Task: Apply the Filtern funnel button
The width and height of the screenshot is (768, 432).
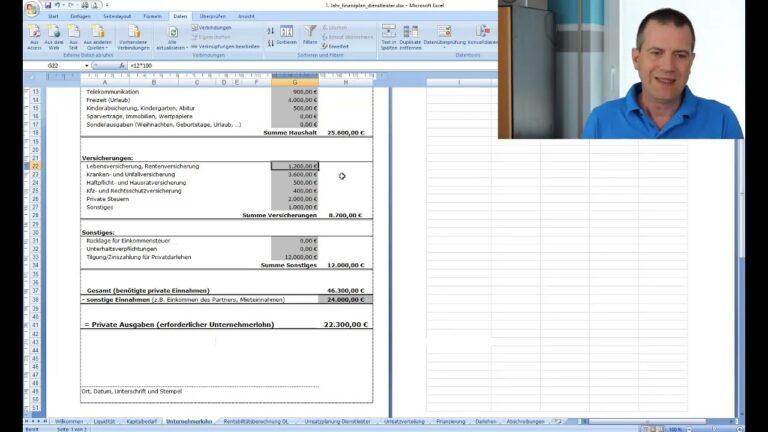Action: click(310, 35)
